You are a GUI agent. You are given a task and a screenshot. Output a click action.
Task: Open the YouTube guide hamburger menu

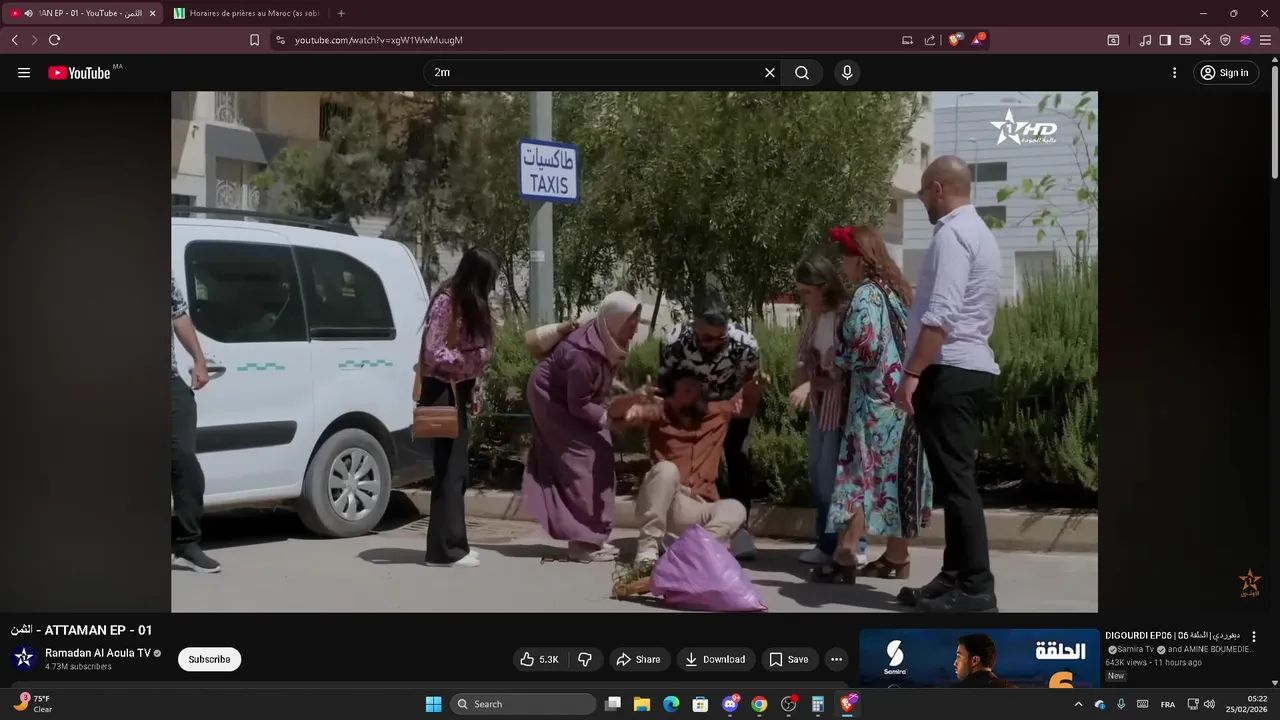(24, 73)
